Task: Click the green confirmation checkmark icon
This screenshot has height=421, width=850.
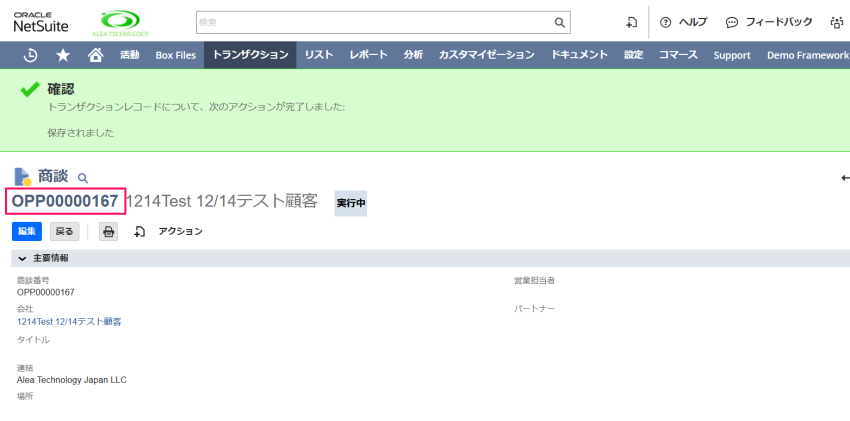Action: [x=30, y=89]
